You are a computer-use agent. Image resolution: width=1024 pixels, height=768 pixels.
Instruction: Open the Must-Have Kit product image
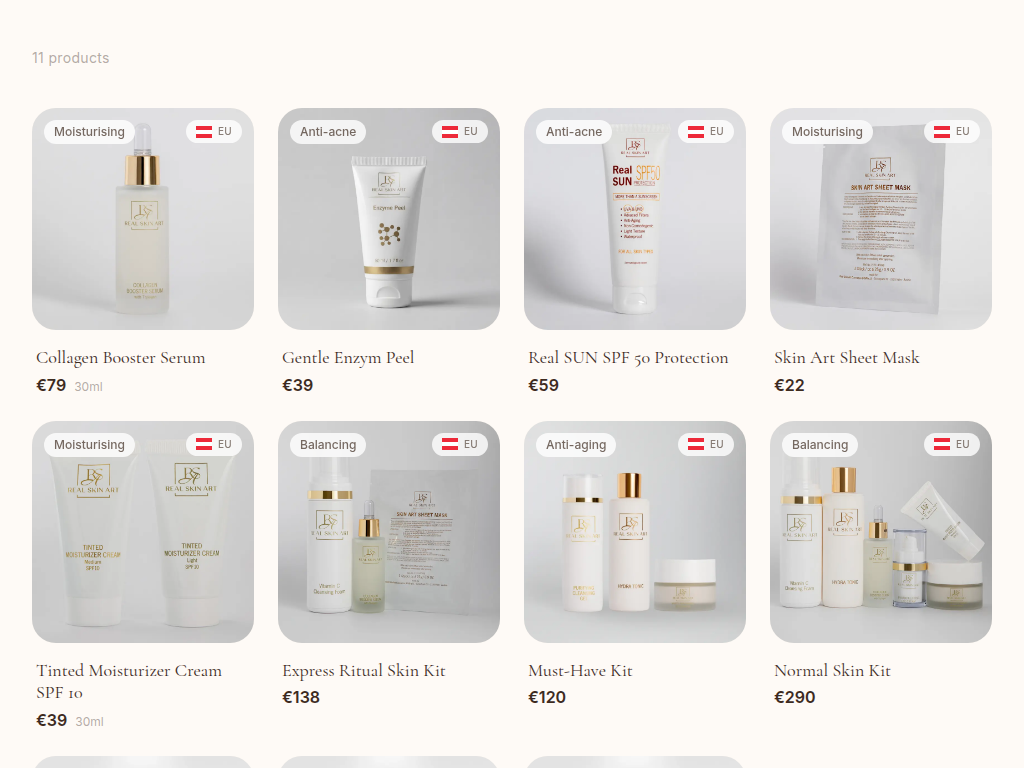coord(635,532)
